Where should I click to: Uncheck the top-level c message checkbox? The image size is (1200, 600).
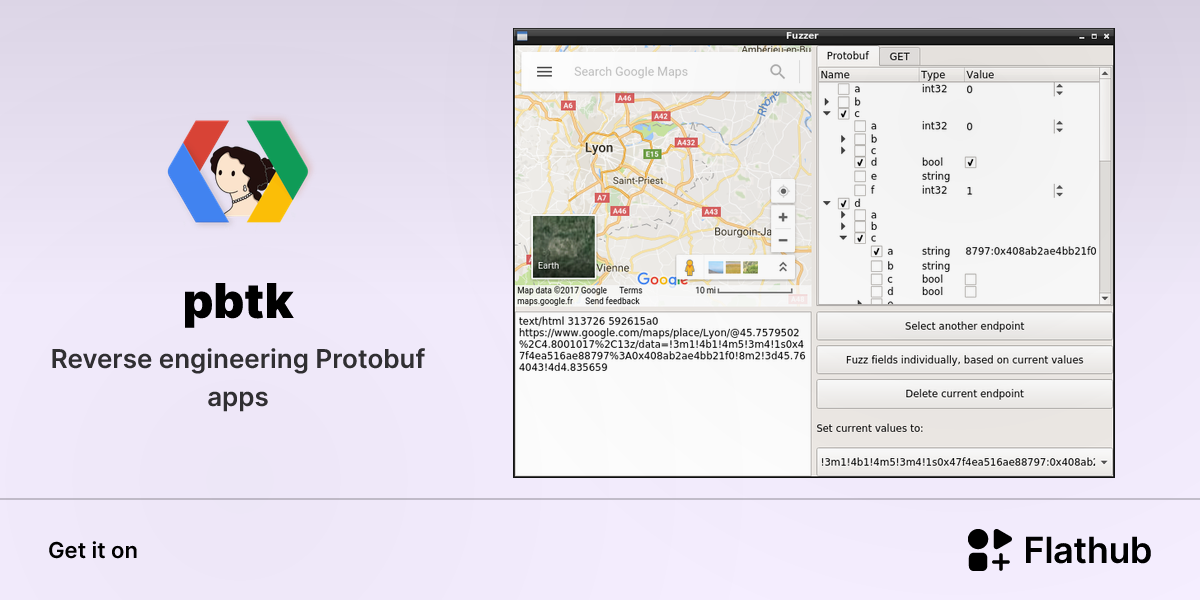click(843, 114)
